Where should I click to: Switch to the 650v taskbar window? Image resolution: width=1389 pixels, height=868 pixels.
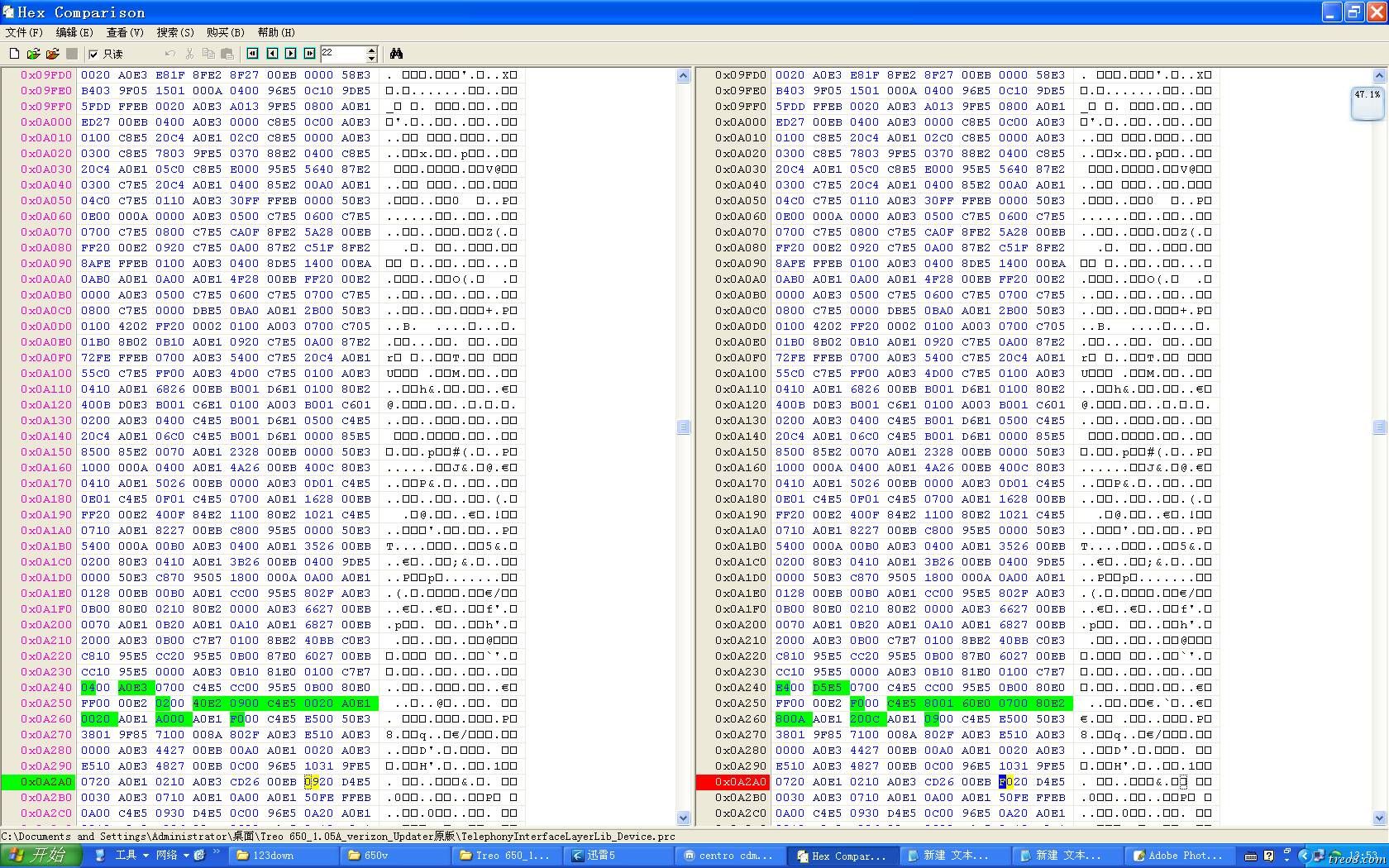pyautogui.click(x=394, y=856)
